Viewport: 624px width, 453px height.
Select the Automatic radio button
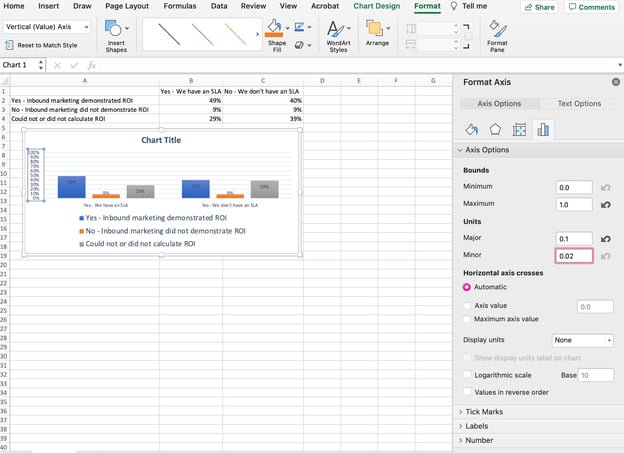pos(467,287)
